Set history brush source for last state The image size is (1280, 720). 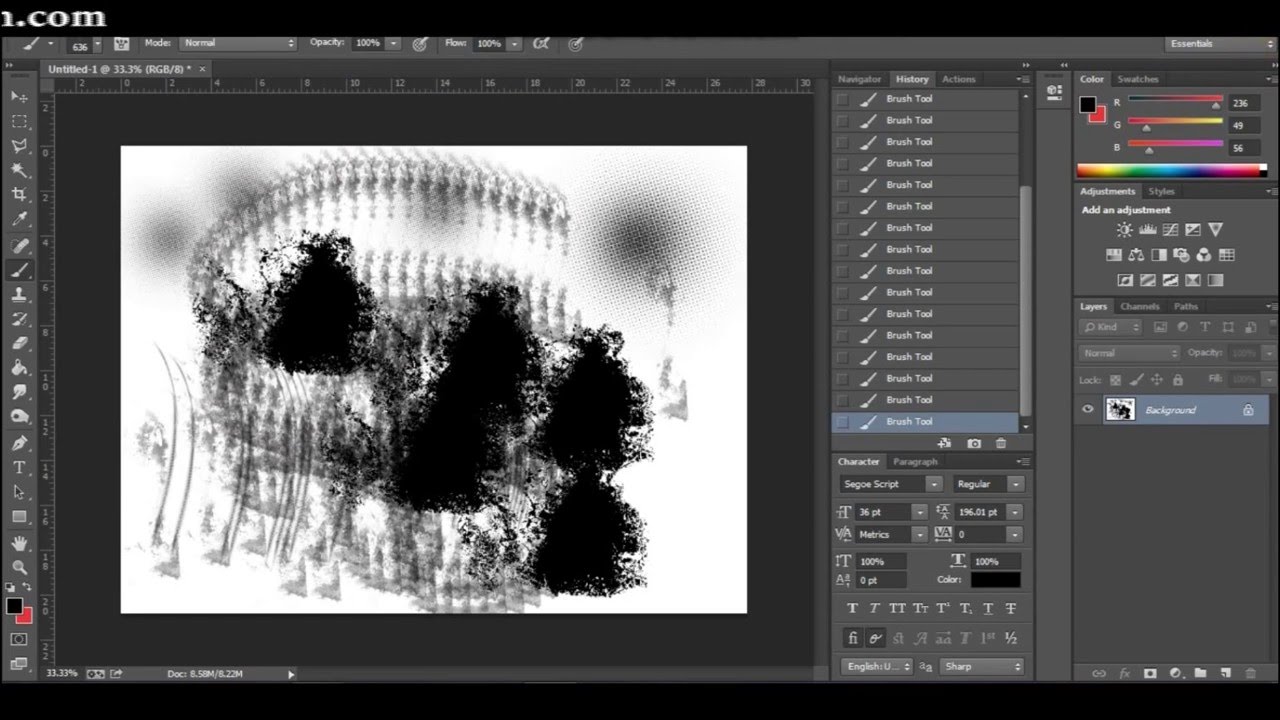[842, 422]
